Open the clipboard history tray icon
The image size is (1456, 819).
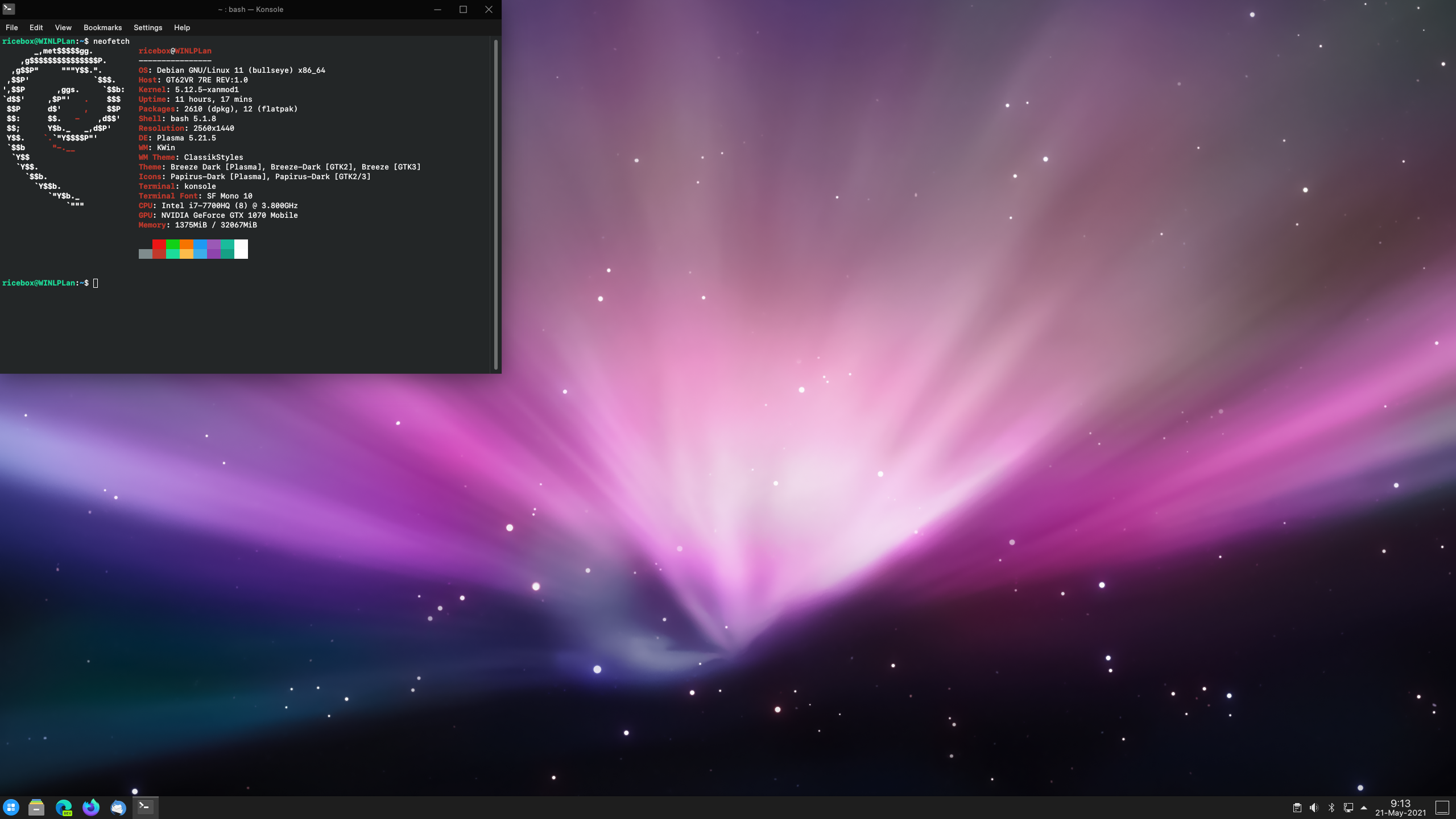(x=1297, y=808)
